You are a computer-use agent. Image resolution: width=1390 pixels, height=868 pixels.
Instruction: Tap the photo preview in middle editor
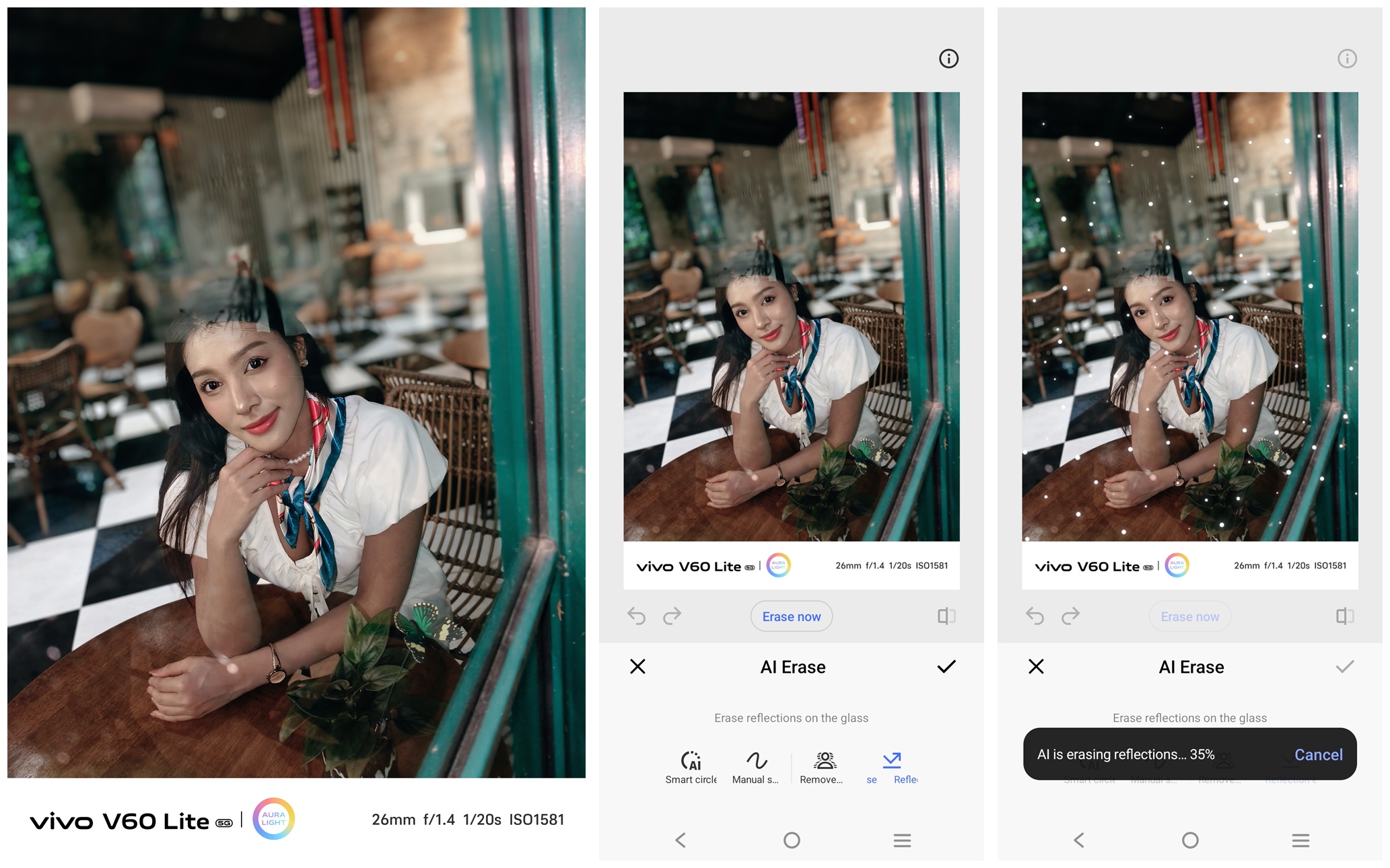tap(791, 316)
